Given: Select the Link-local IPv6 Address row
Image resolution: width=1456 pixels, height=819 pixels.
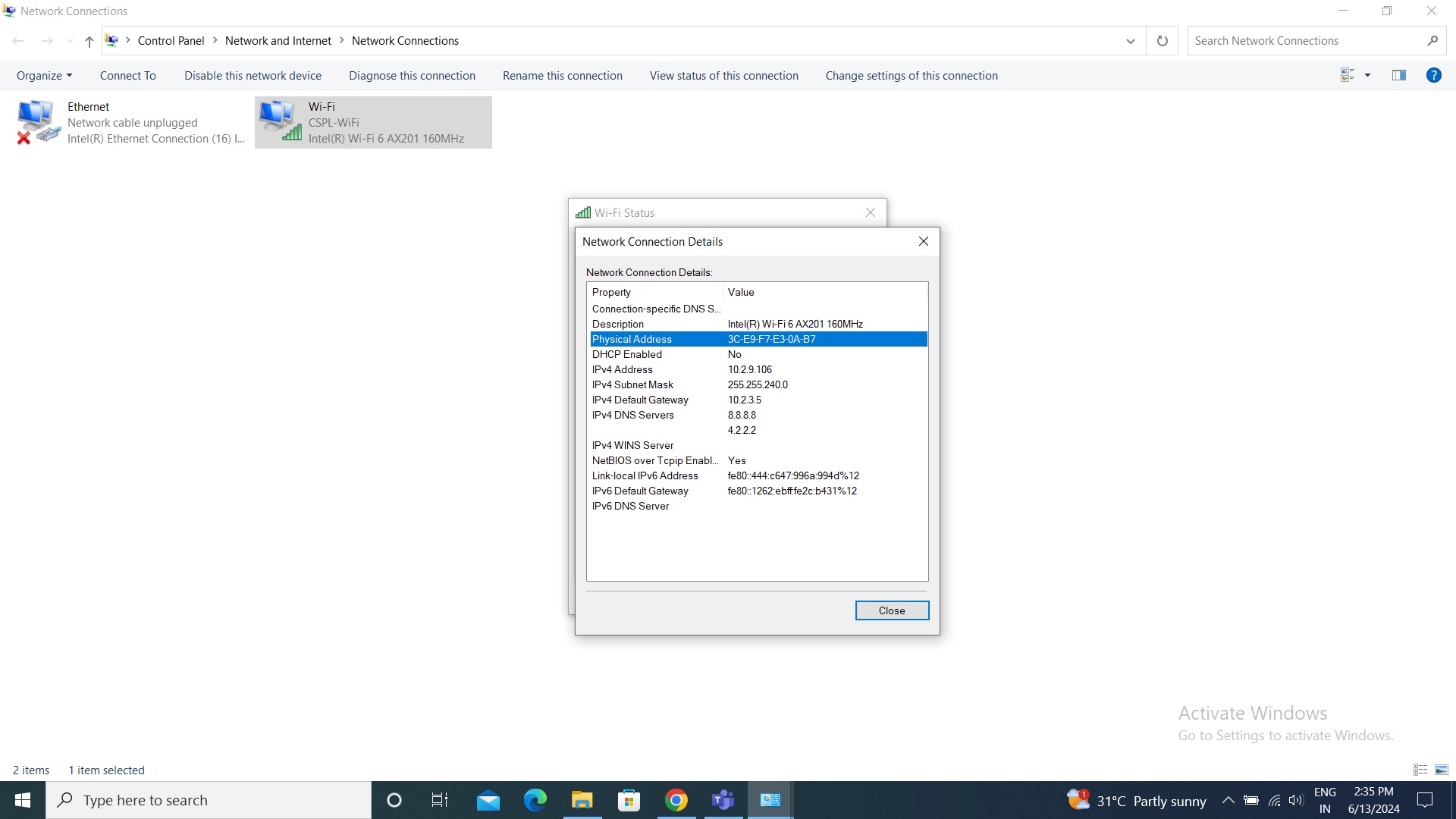Looking at the screenshot, I should [758, 475].
